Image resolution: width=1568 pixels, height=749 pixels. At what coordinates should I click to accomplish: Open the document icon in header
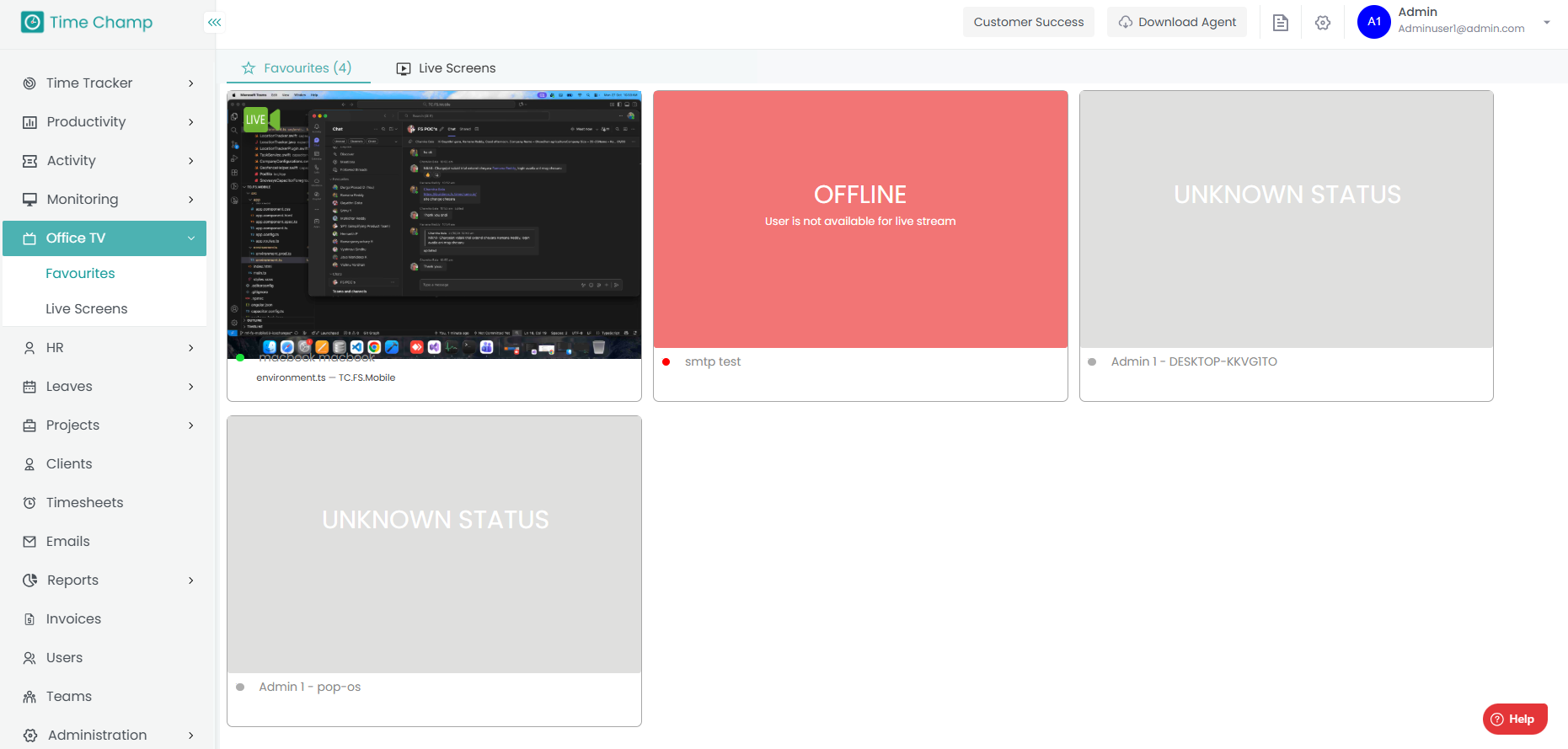coord(1280,23)
